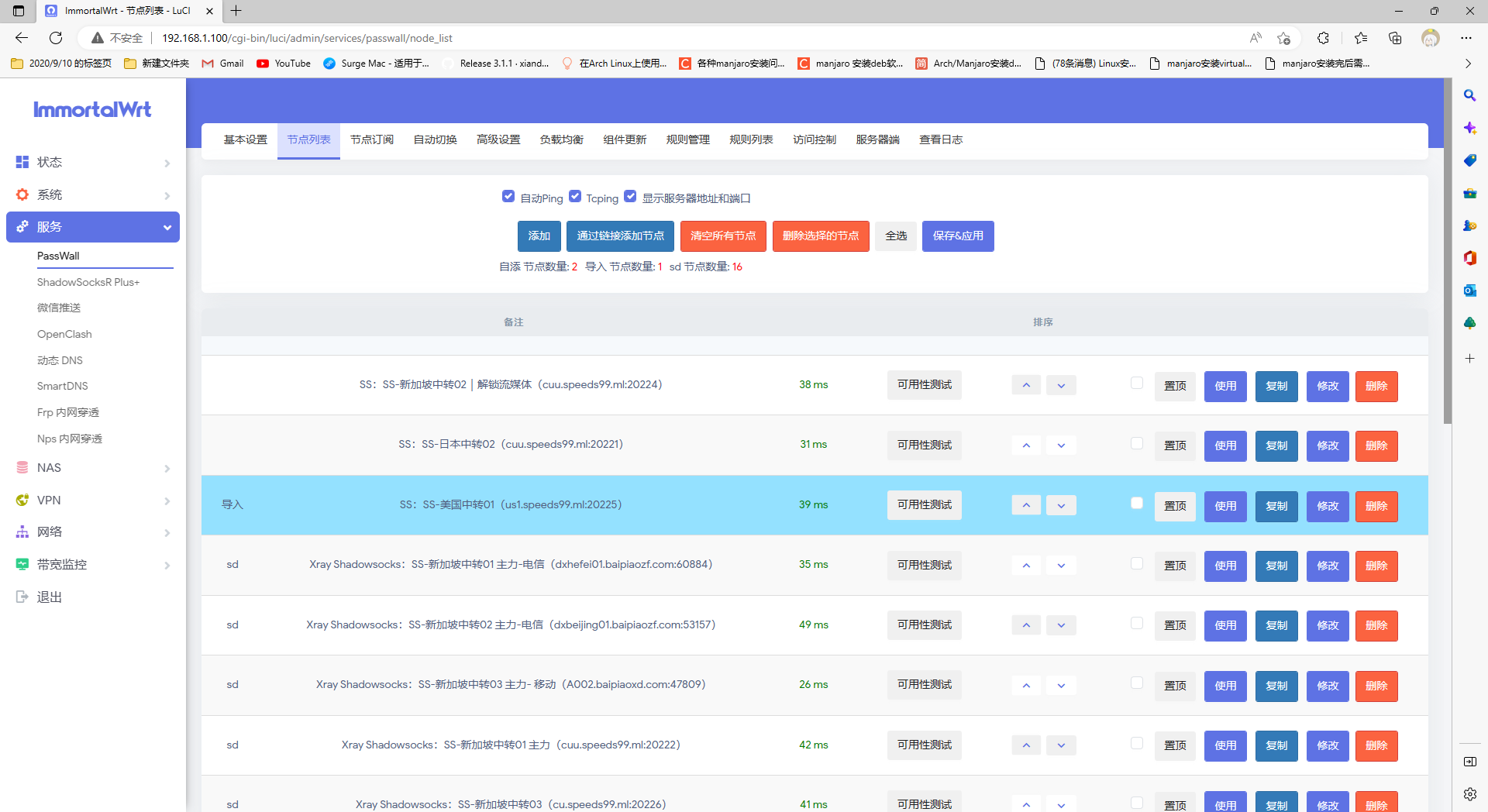
Task: Expand the NAS sidebar menu
Action: pos(93,468)
